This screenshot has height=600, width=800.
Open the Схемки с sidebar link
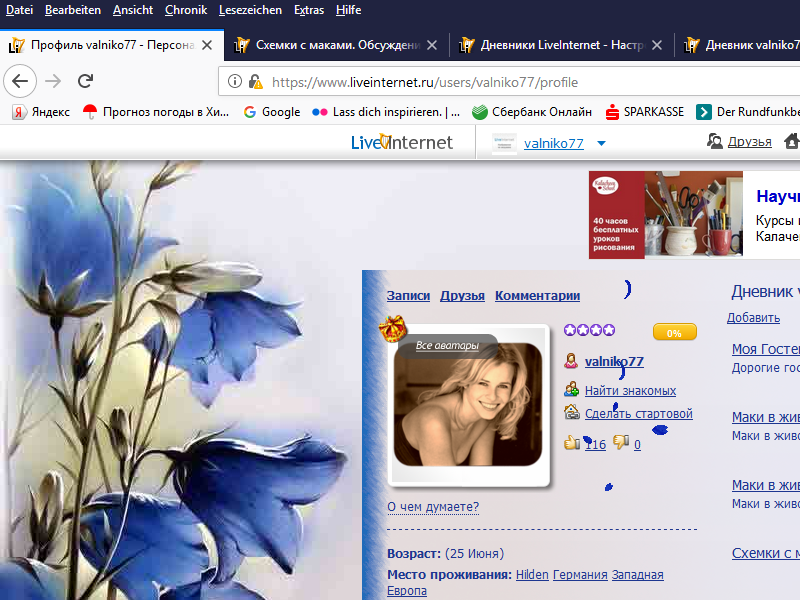pos(766,553)
